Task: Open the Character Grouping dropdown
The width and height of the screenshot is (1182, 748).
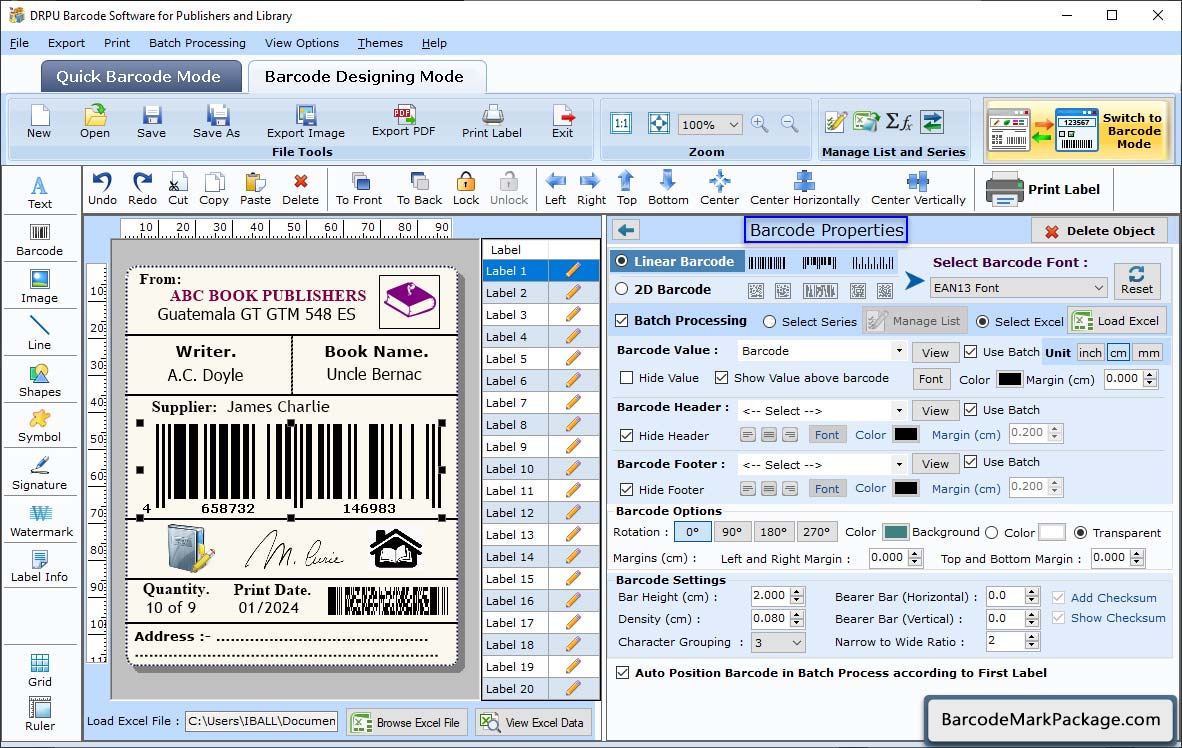Action: coord(778,642)
